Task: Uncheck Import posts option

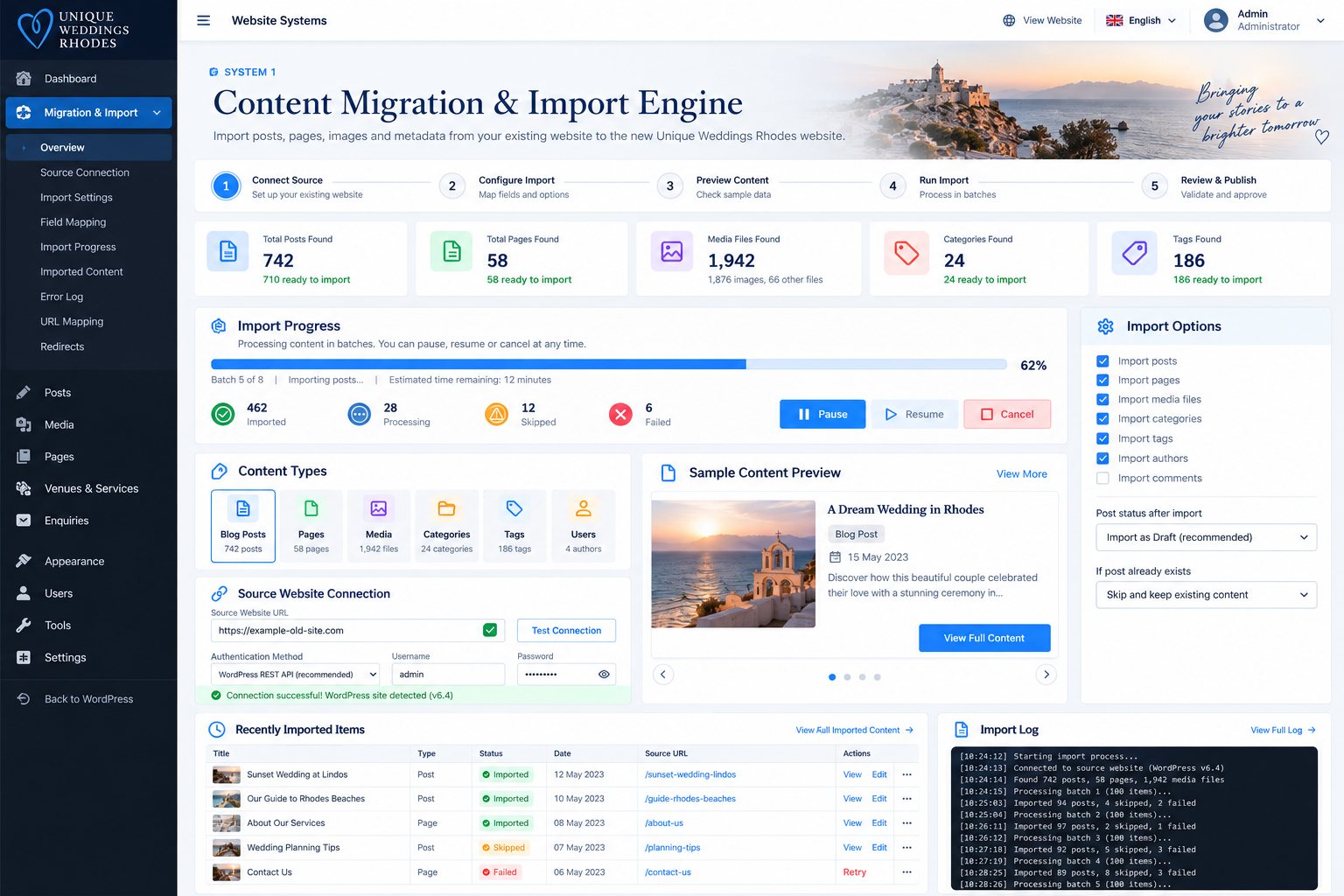Action: [x=1102, y=360]
